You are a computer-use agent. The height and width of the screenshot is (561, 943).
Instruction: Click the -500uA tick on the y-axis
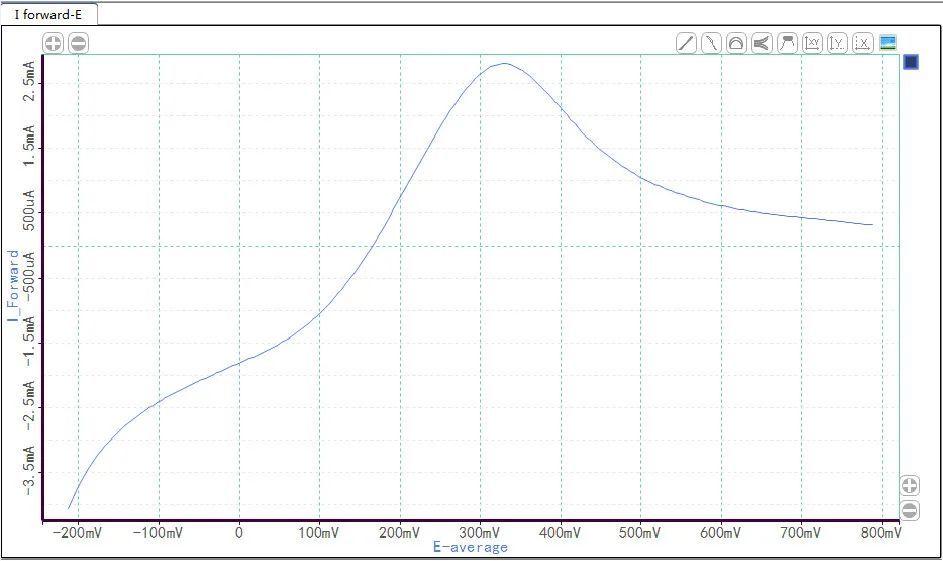[x=29, y=277]
